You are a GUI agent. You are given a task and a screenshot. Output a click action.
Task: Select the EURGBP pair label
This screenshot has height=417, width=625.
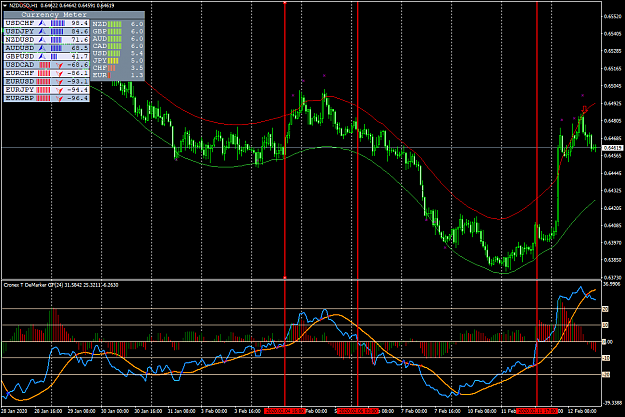pyautogui.click(x=20, y=98)
